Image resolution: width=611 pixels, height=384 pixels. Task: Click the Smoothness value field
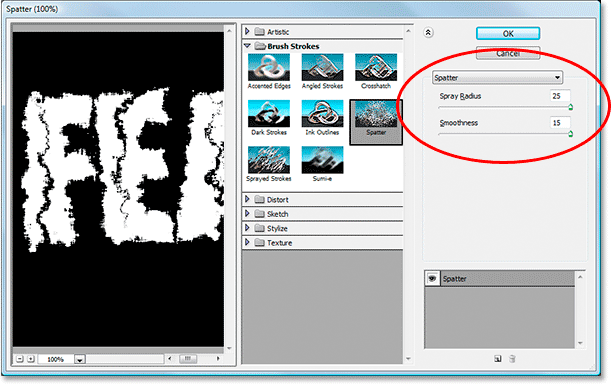[560, 123]
